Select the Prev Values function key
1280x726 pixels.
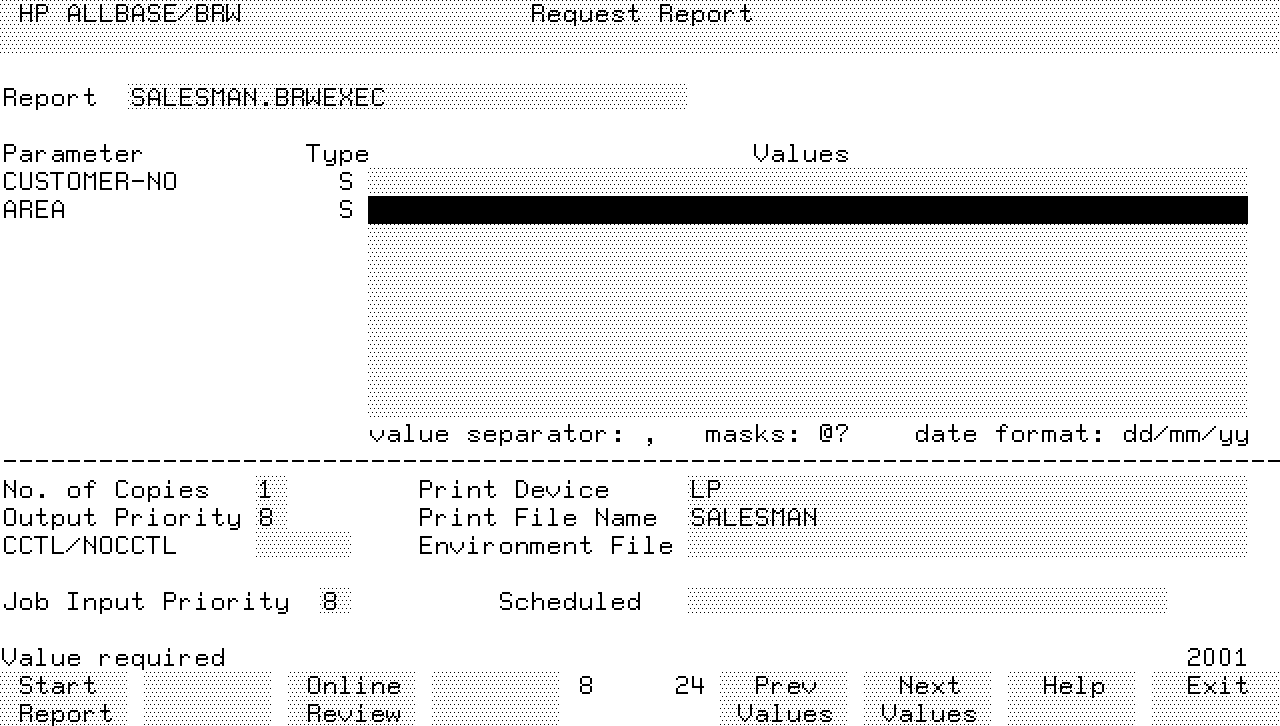pos(784,698)
